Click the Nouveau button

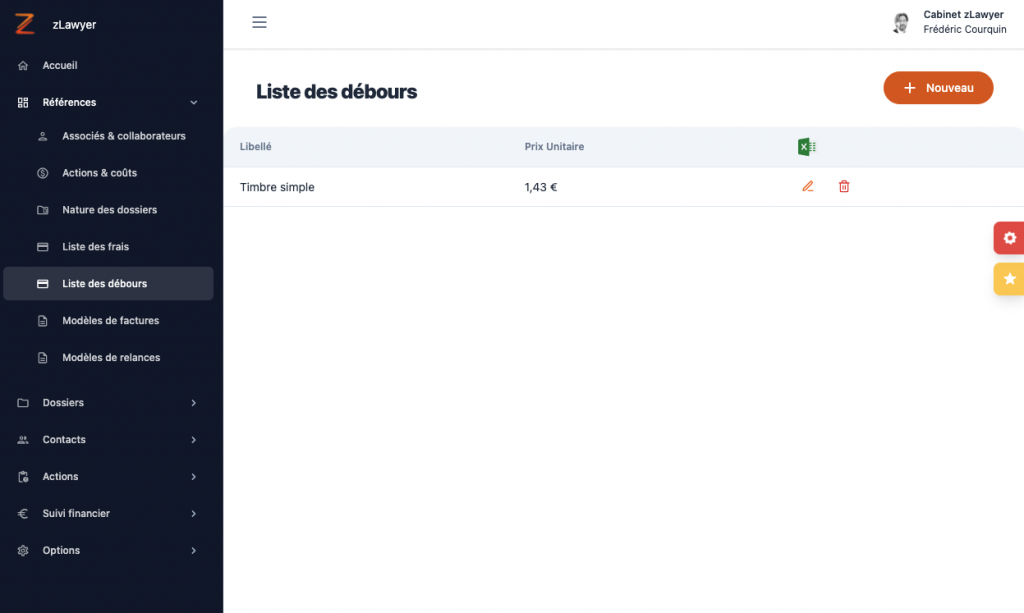(x=938, y=88)
